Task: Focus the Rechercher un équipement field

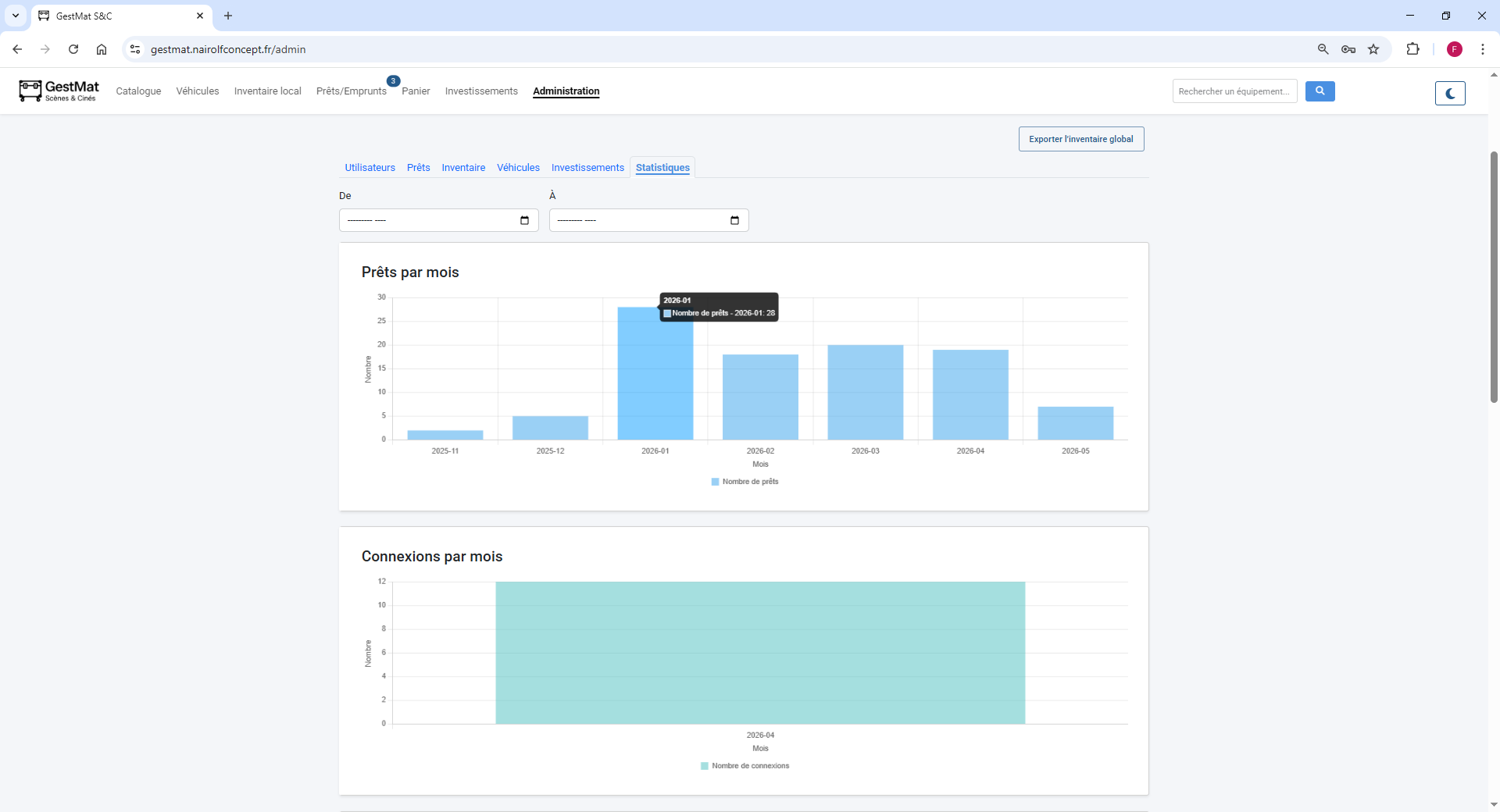Action: tap(1234, 91)
